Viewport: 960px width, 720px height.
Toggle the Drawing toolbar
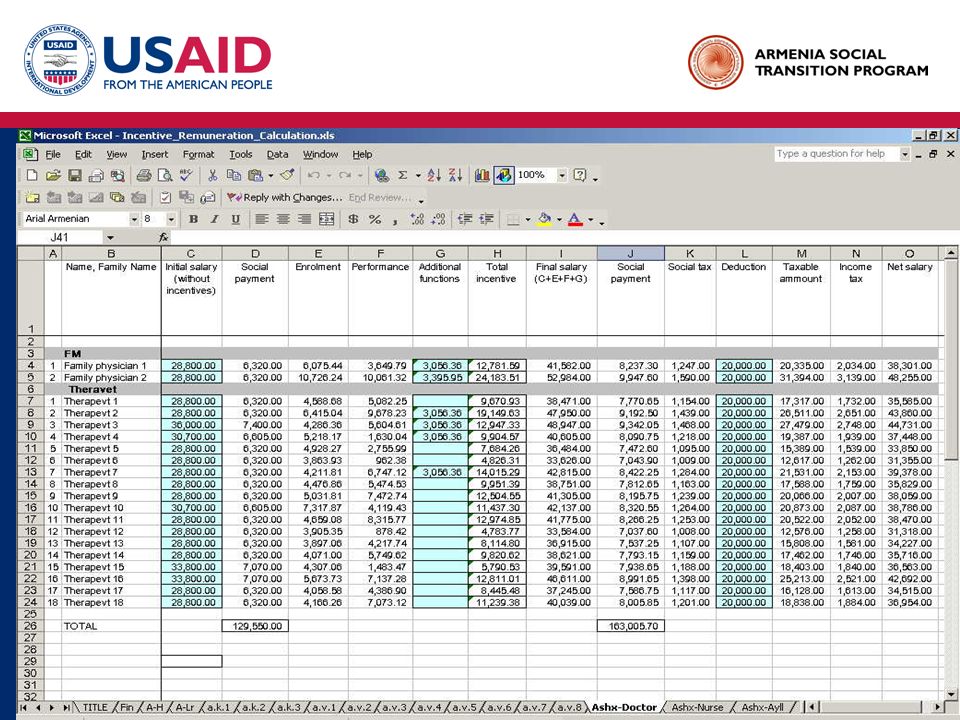[503, 176]
